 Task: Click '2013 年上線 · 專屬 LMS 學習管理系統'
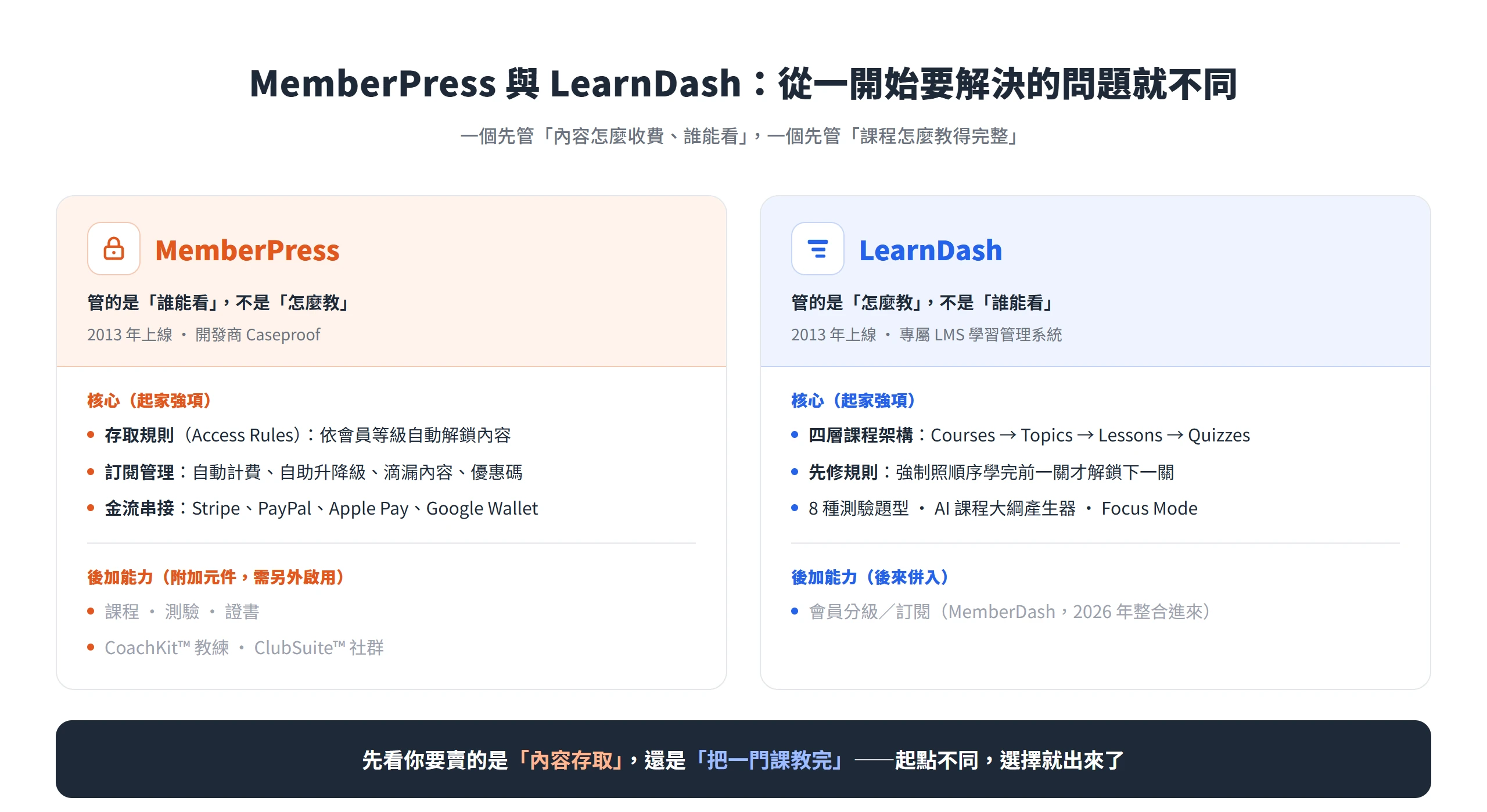pos(926,335)
